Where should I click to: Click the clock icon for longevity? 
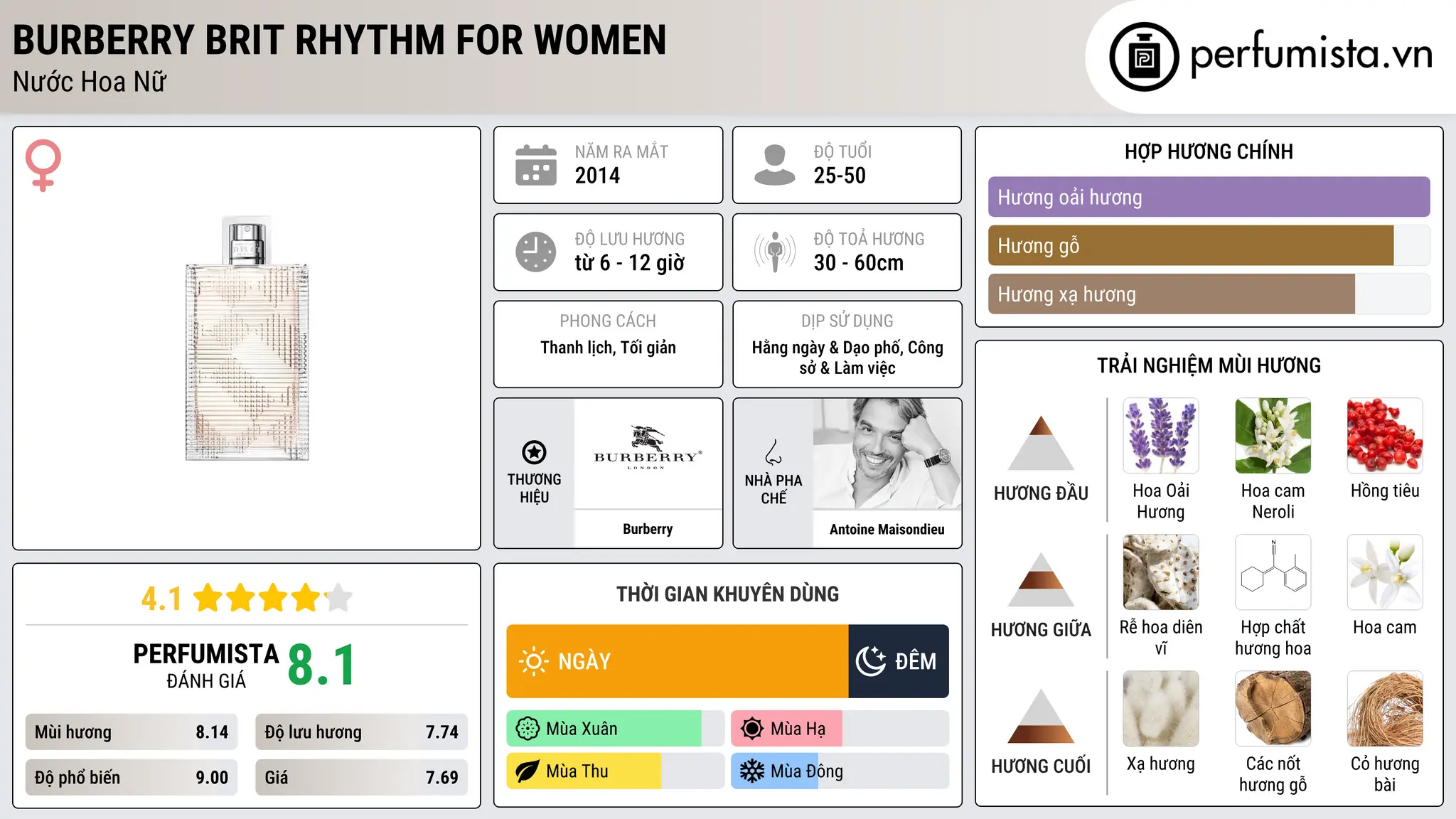coord(536,252)
